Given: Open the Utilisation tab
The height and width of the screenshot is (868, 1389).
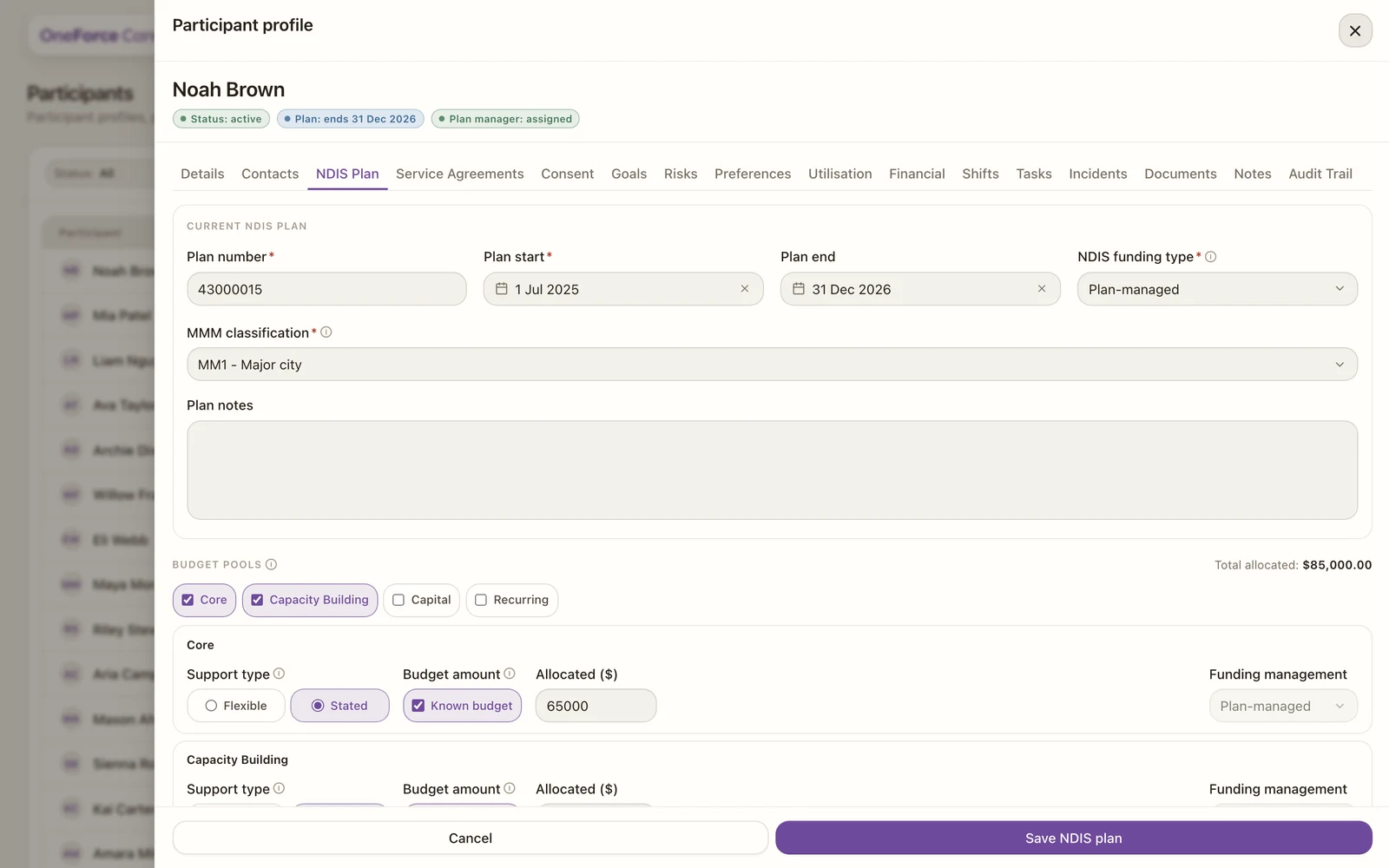Looking at the screenshot, I should [x=839, y=174].
